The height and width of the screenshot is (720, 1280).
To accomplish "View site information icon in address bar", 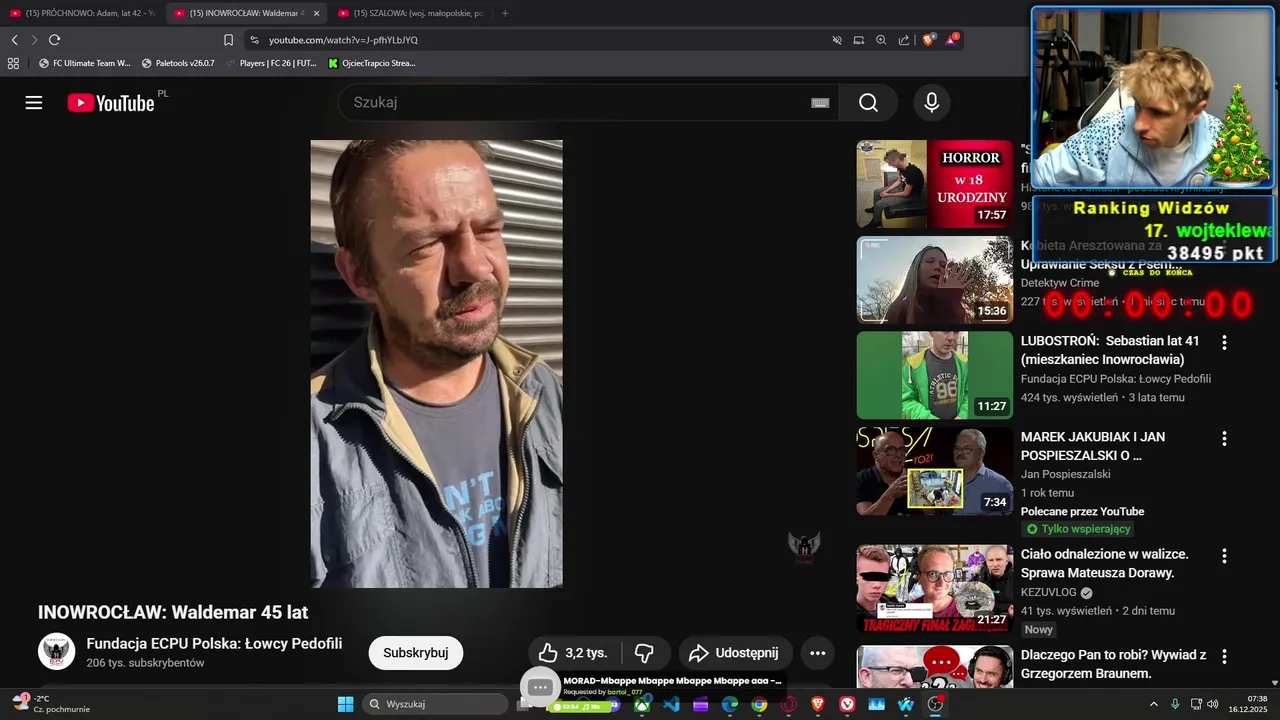I will [x=254, y=40].
